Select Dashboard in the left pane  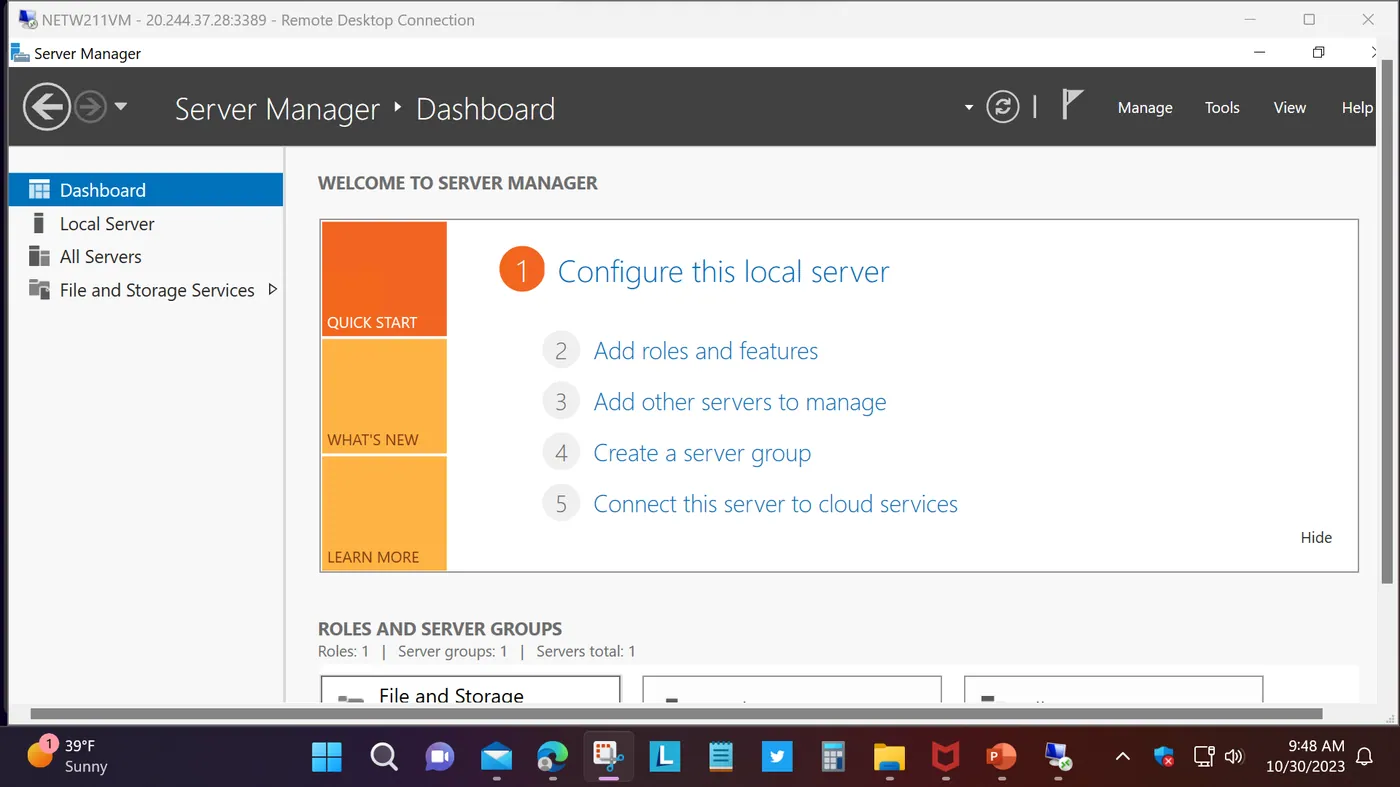click(146, 190)
